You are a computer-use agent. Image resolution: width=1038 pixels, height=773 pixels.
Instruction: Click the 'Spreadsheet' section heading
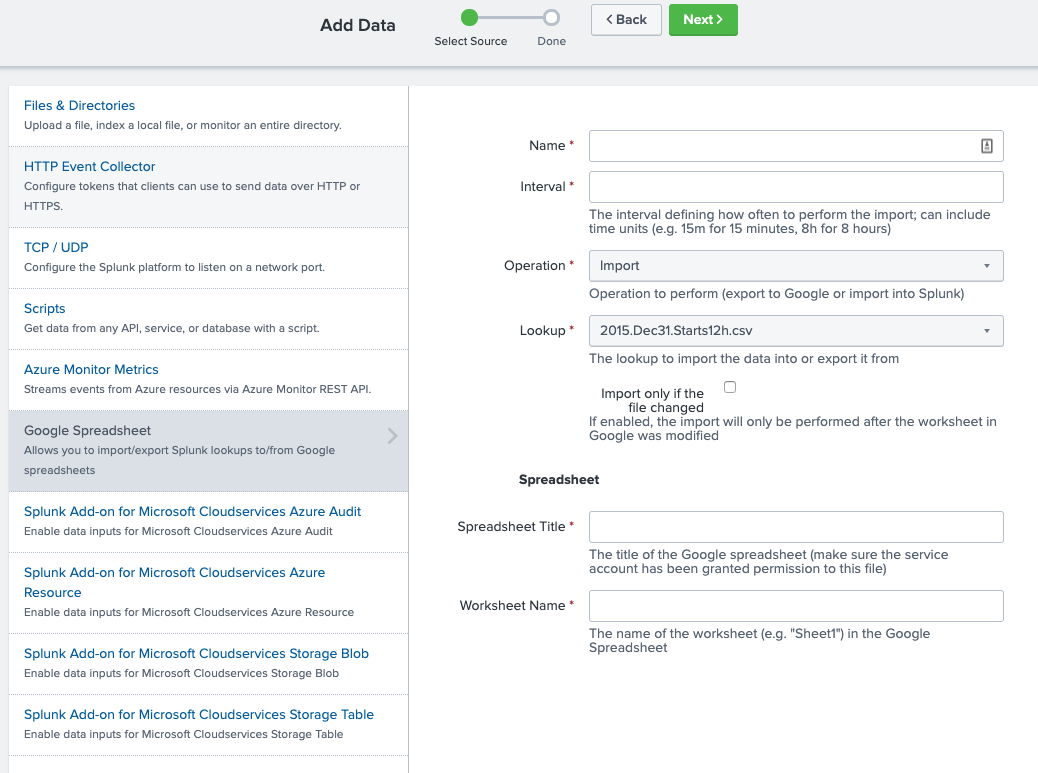point(559,480)
